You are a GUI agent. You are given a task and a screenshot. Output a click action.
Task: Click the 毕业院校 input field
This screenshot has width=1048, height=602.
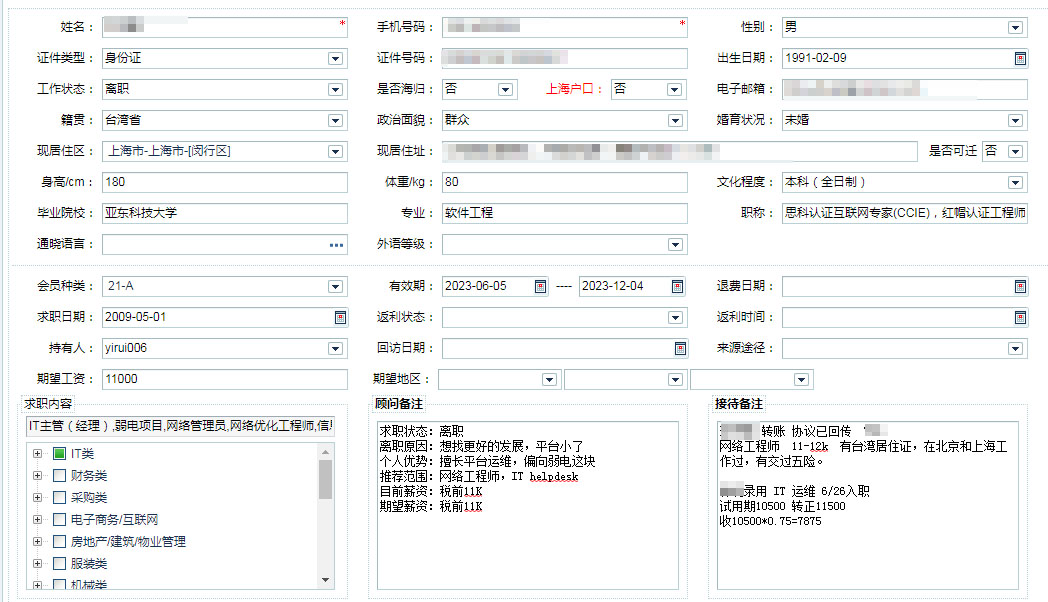225,213
